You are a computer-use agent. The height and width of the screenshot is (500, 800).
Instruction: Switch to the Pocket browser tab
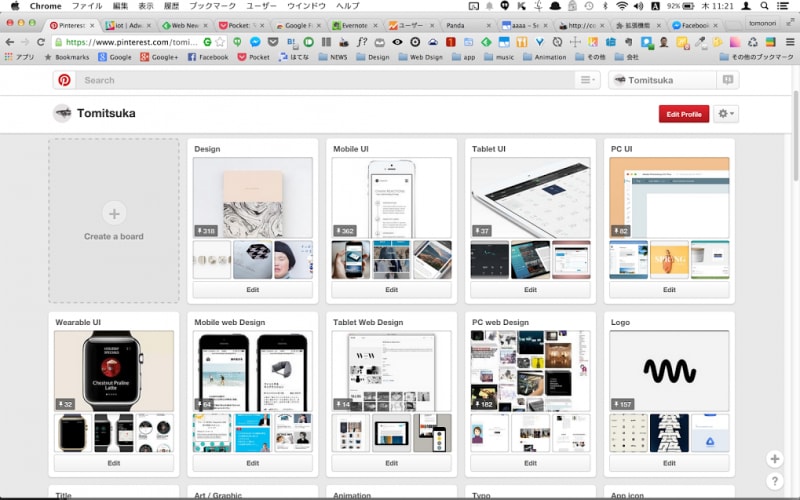coord(242,24)
